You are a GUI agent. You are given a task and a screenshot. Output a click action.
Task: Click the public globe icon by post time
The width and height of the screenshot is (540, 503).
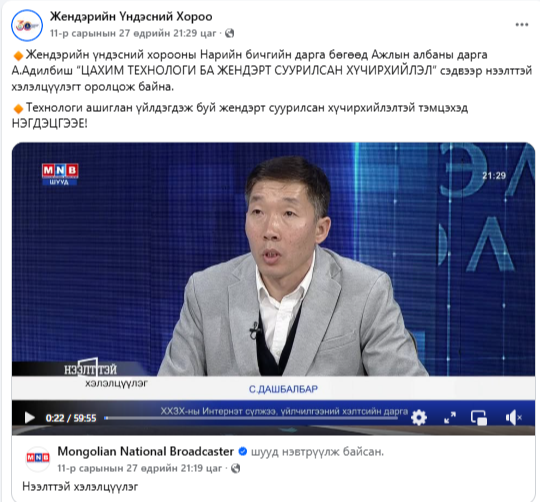230,33
